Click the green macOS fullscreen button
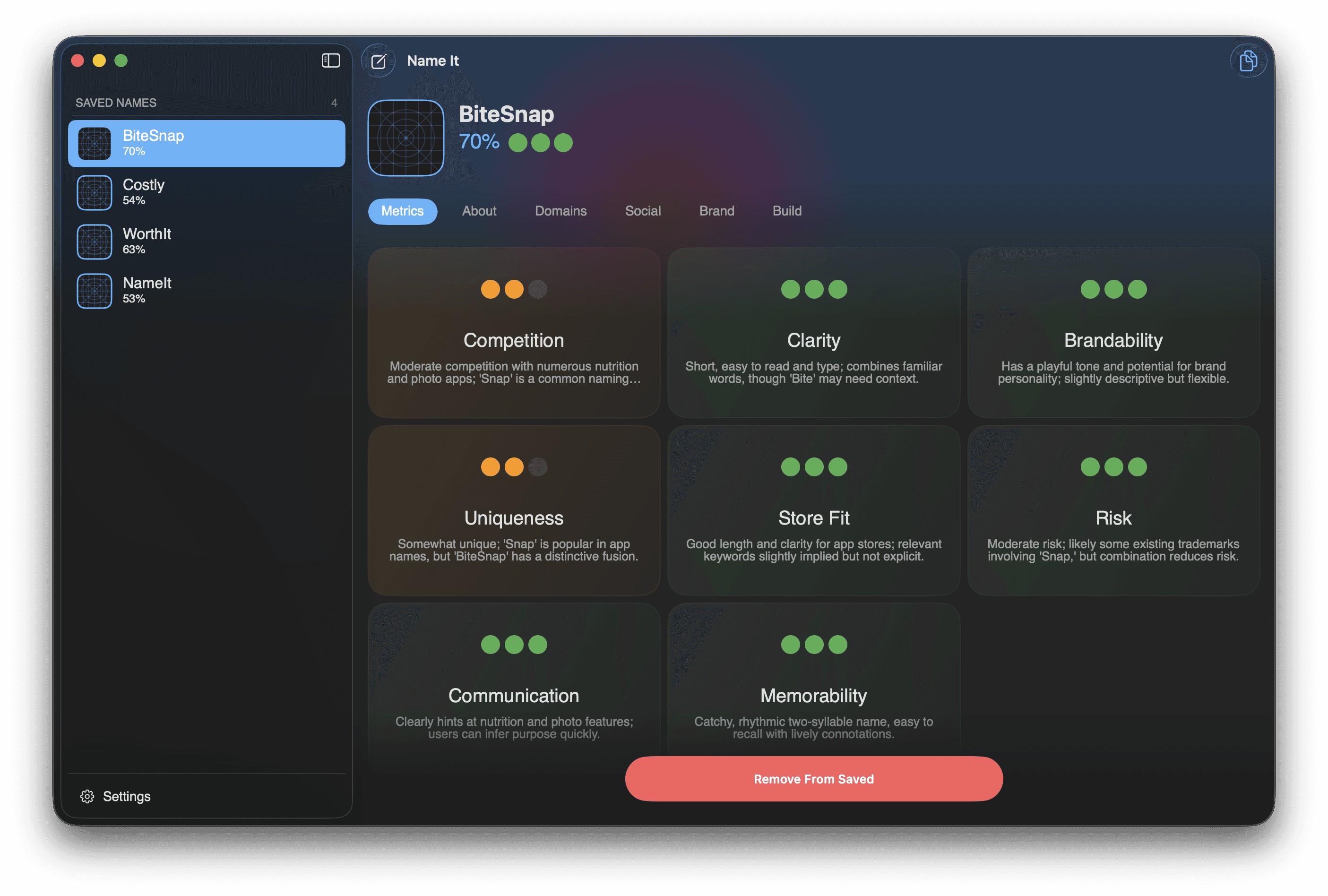This screenshot has width=1328, height=896. point(121,60)
